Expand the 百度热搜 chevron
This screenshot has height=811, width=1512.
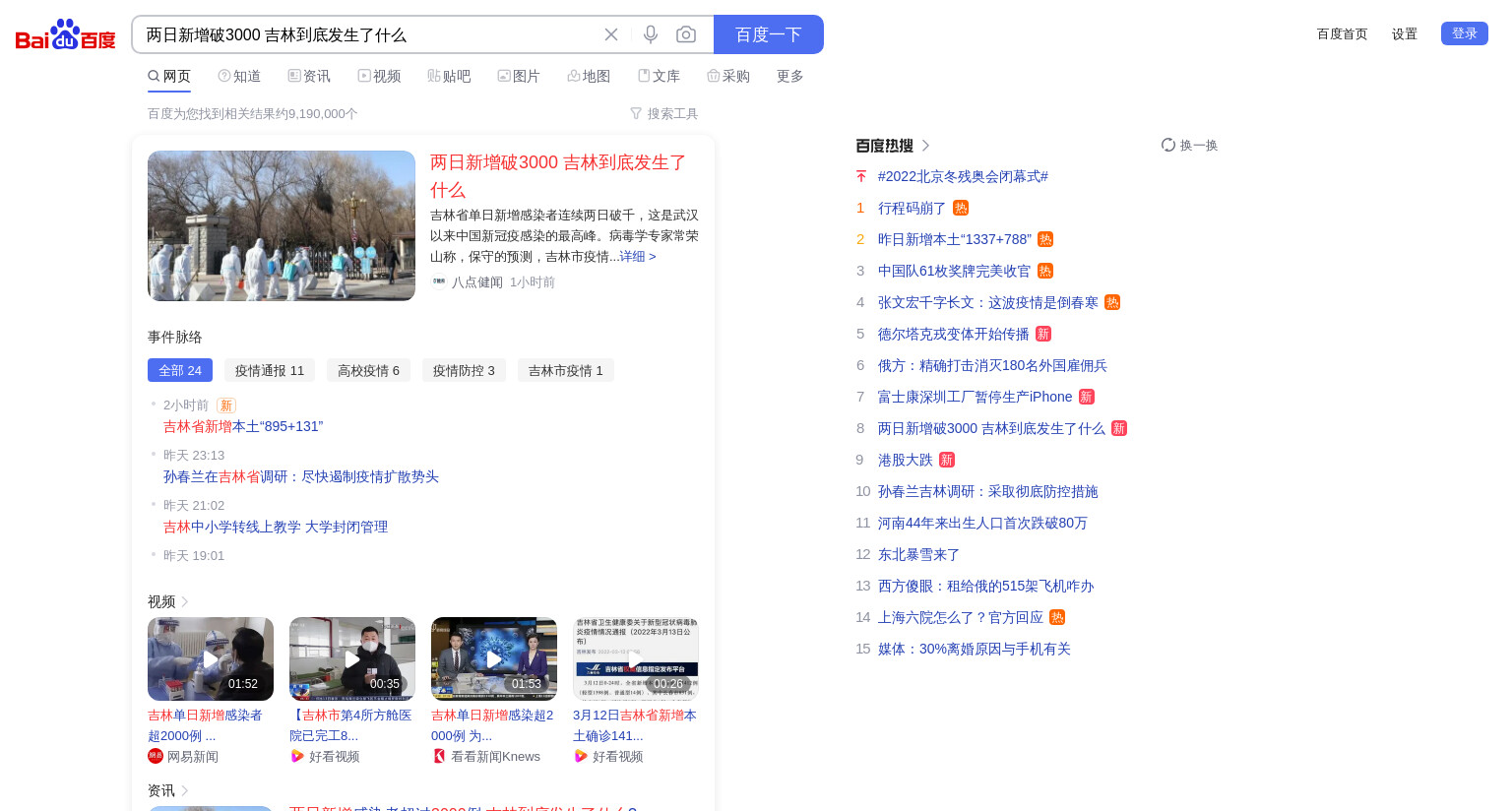tap(925, 146)
